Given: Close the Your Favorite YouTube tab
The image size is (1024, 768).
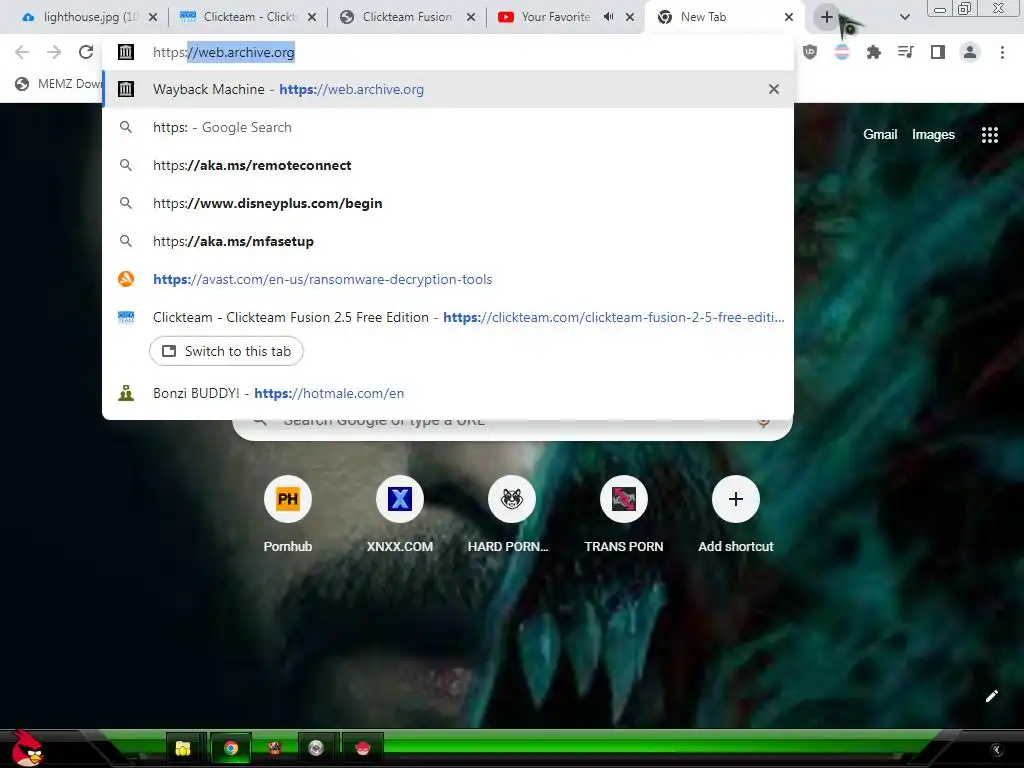Looking at the screenshot, I should 630,17.
